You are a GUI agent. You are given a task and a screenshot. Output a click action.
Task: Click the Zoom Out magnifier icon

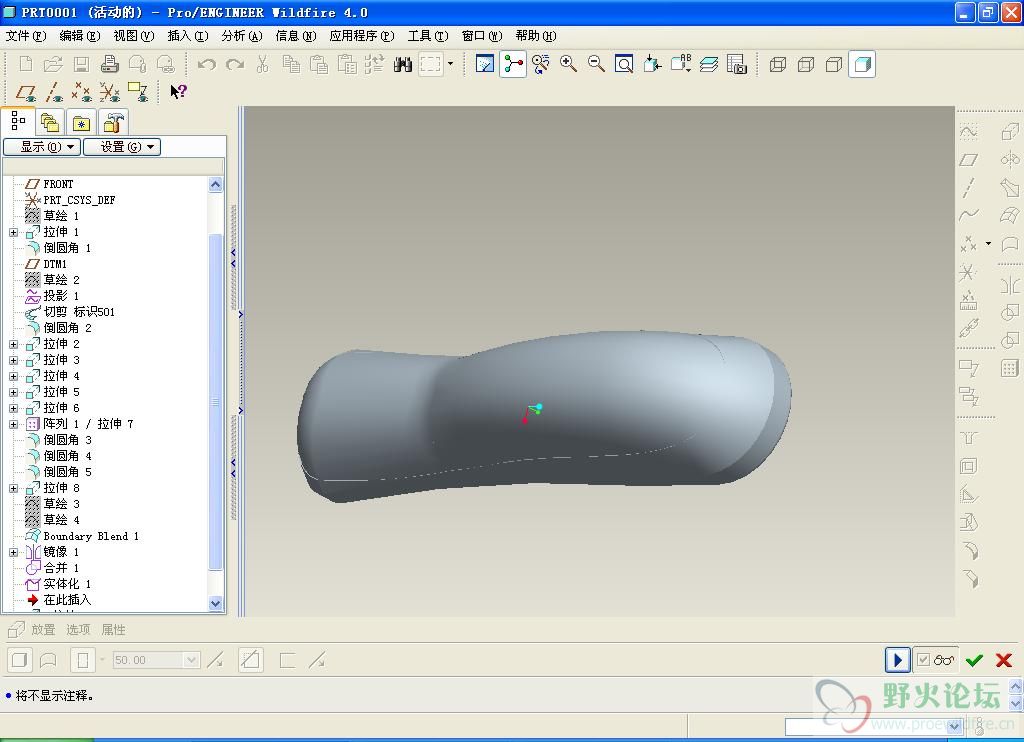596,64
